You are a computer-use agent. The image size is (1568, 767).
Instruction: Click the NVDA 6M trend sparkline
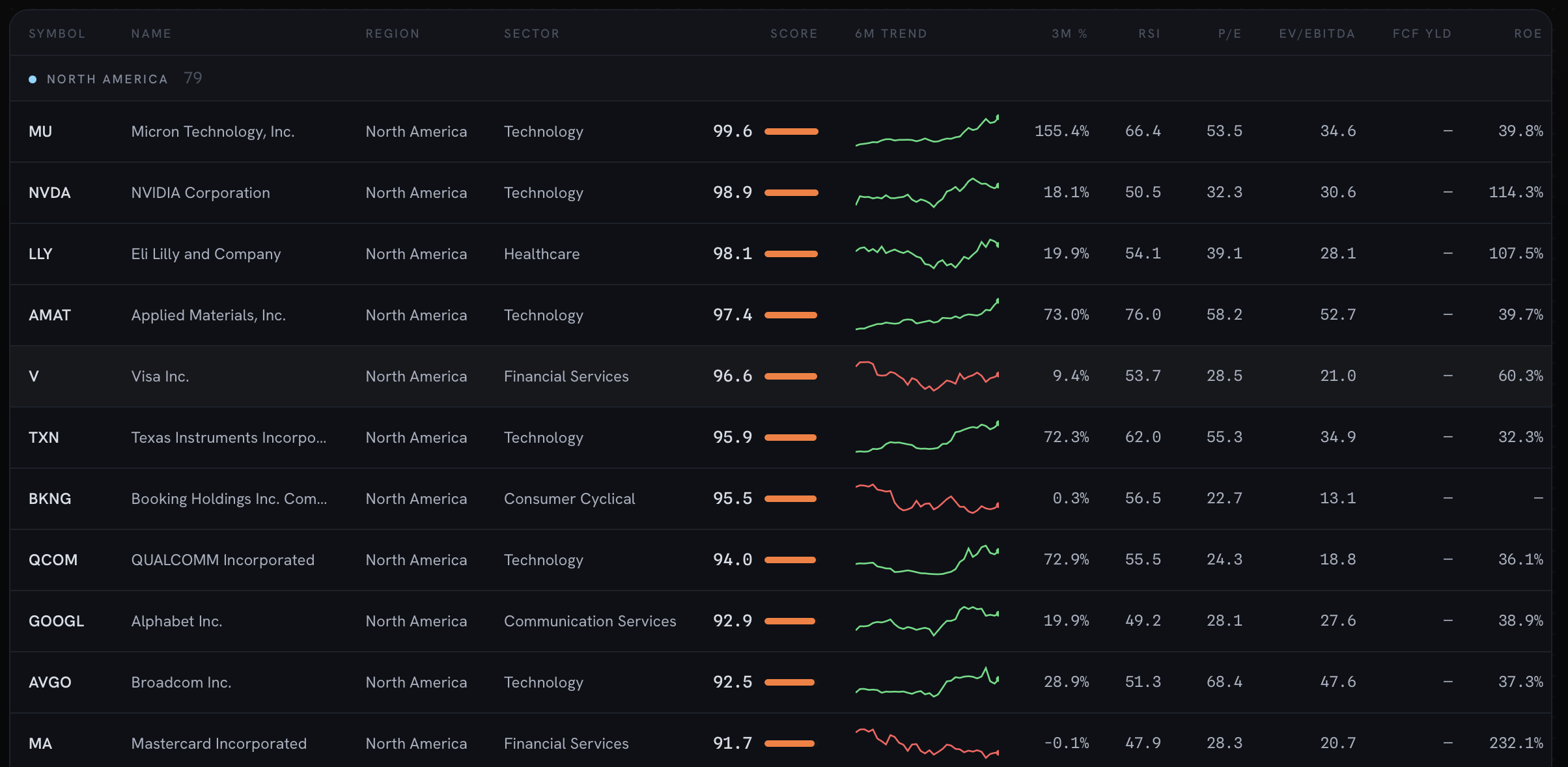point(927,192)
